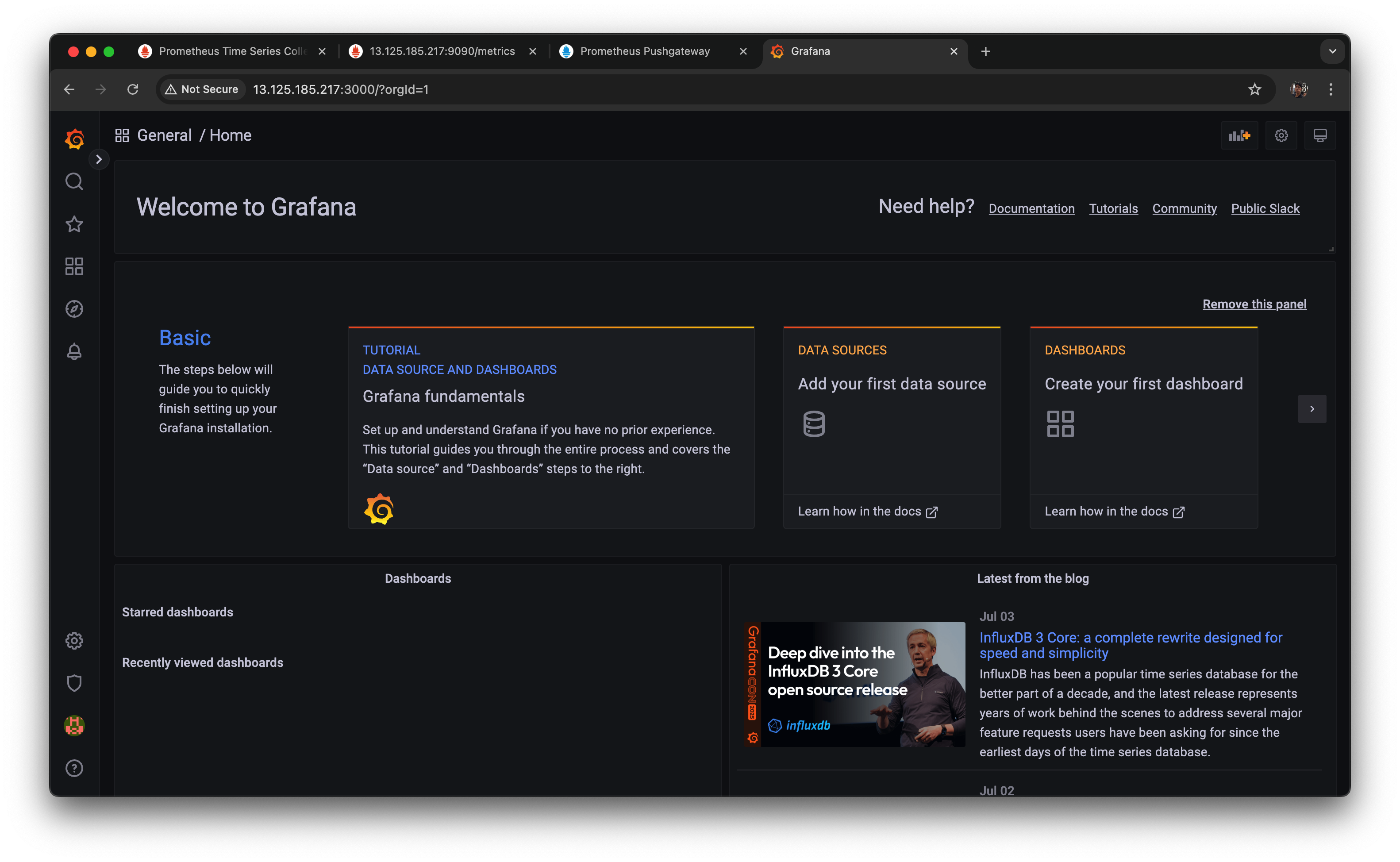Open the Chrome tab list dropdown arrow

point(1332,51)
